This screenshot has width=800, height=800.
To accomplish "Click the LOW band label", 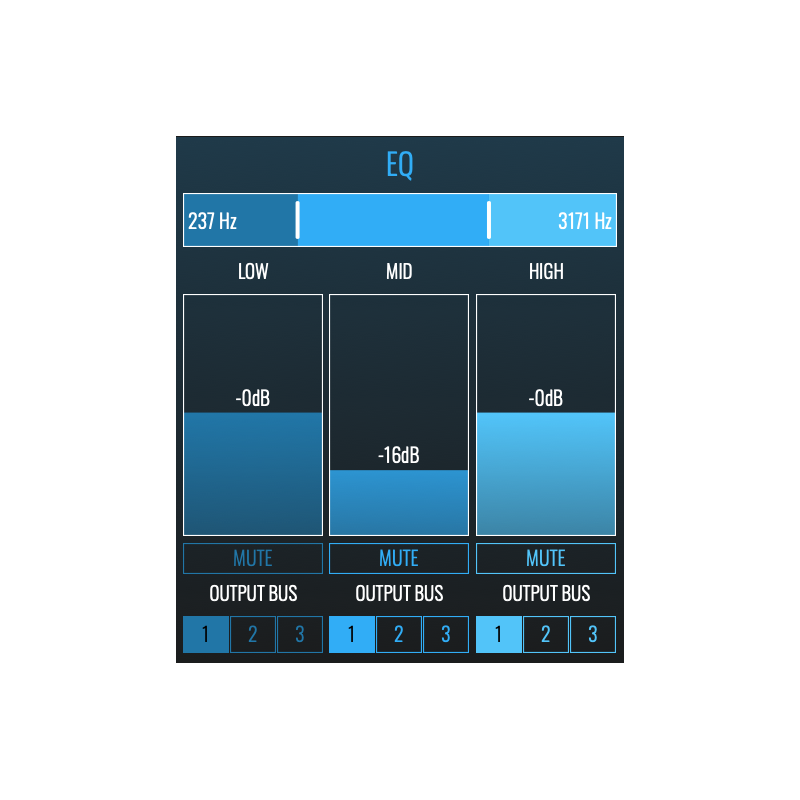I will 252,271.
